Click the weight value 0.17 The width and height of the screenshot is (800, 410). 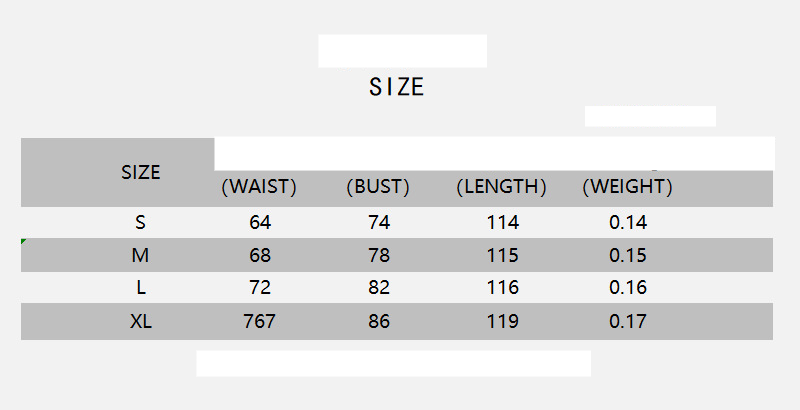pyautogui.click(x=628, y=322)
